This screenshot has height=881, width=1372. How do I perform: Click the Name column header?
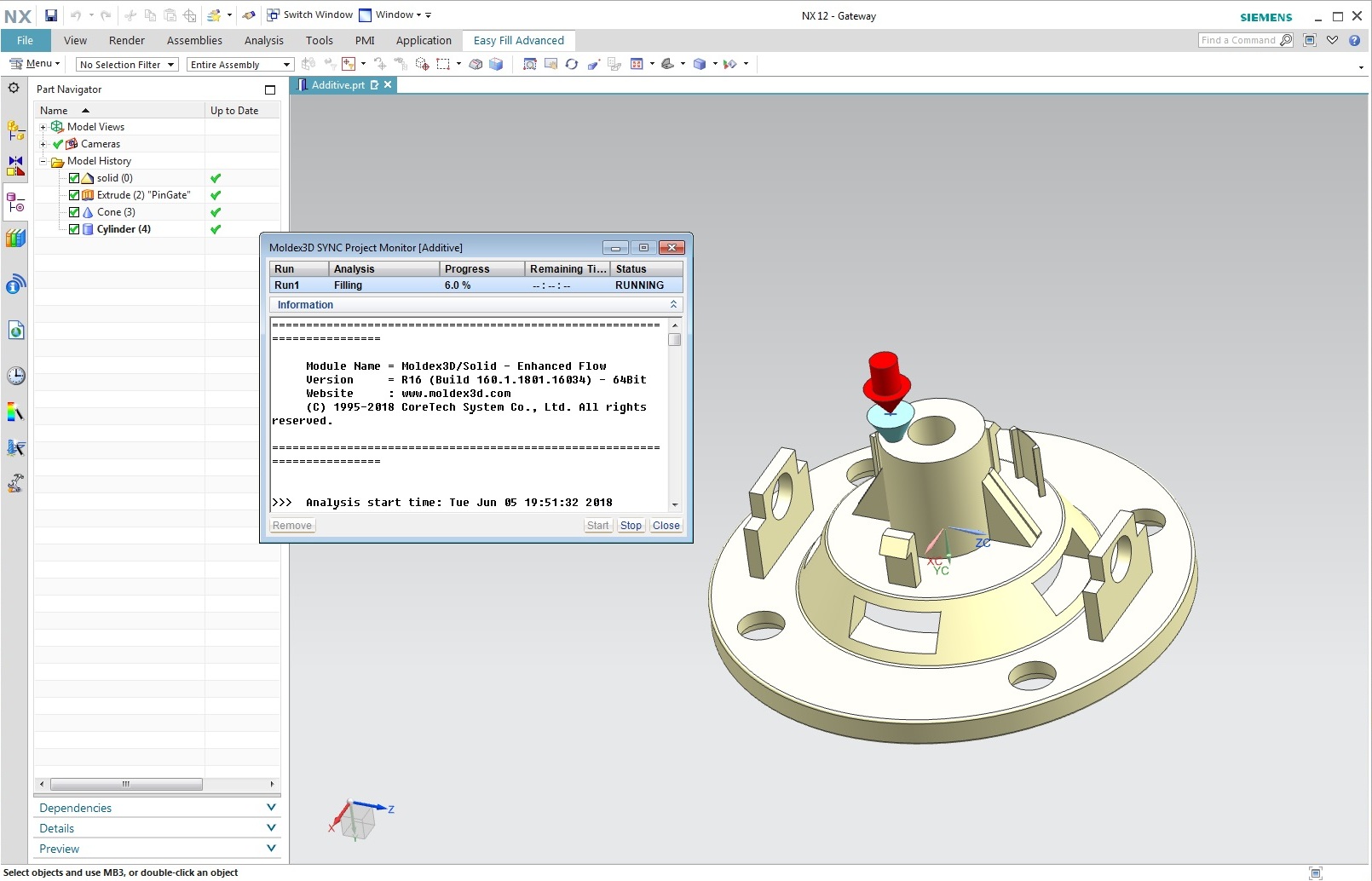[x=119, y=111]
